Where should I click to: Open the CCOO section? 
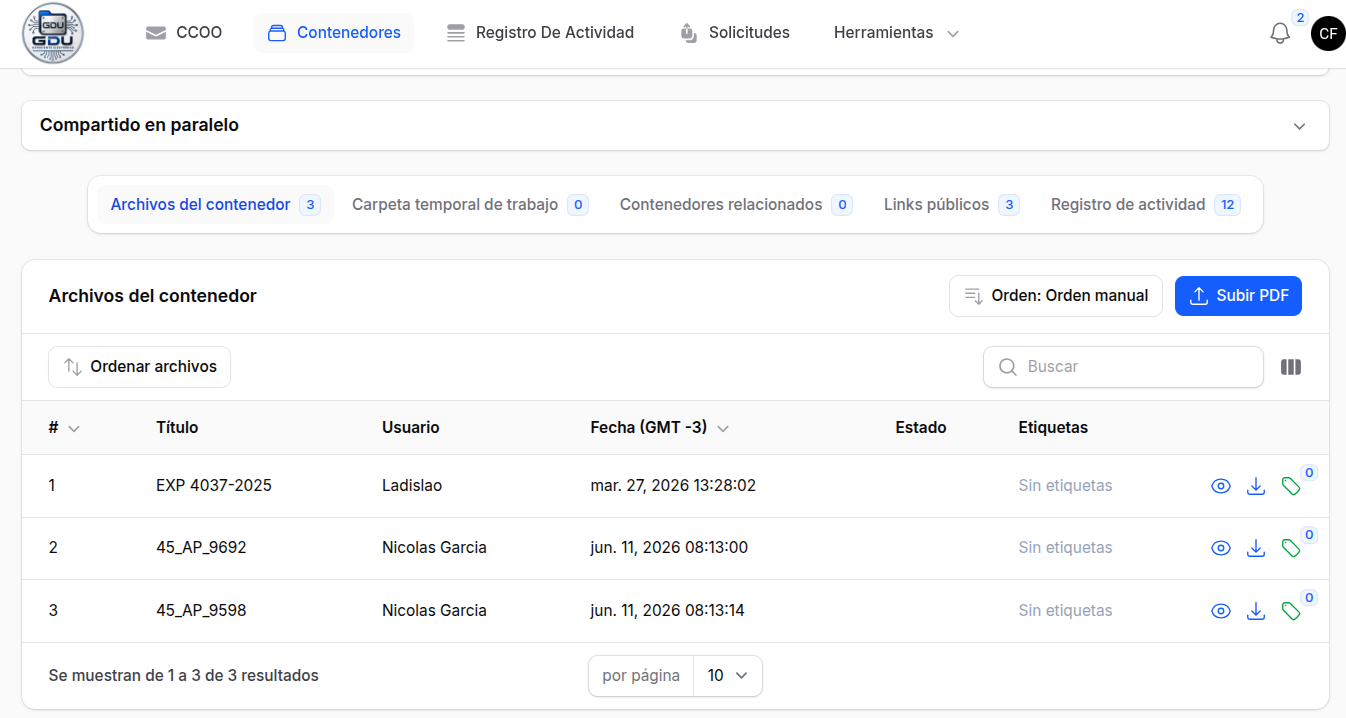tap(184, 33)
